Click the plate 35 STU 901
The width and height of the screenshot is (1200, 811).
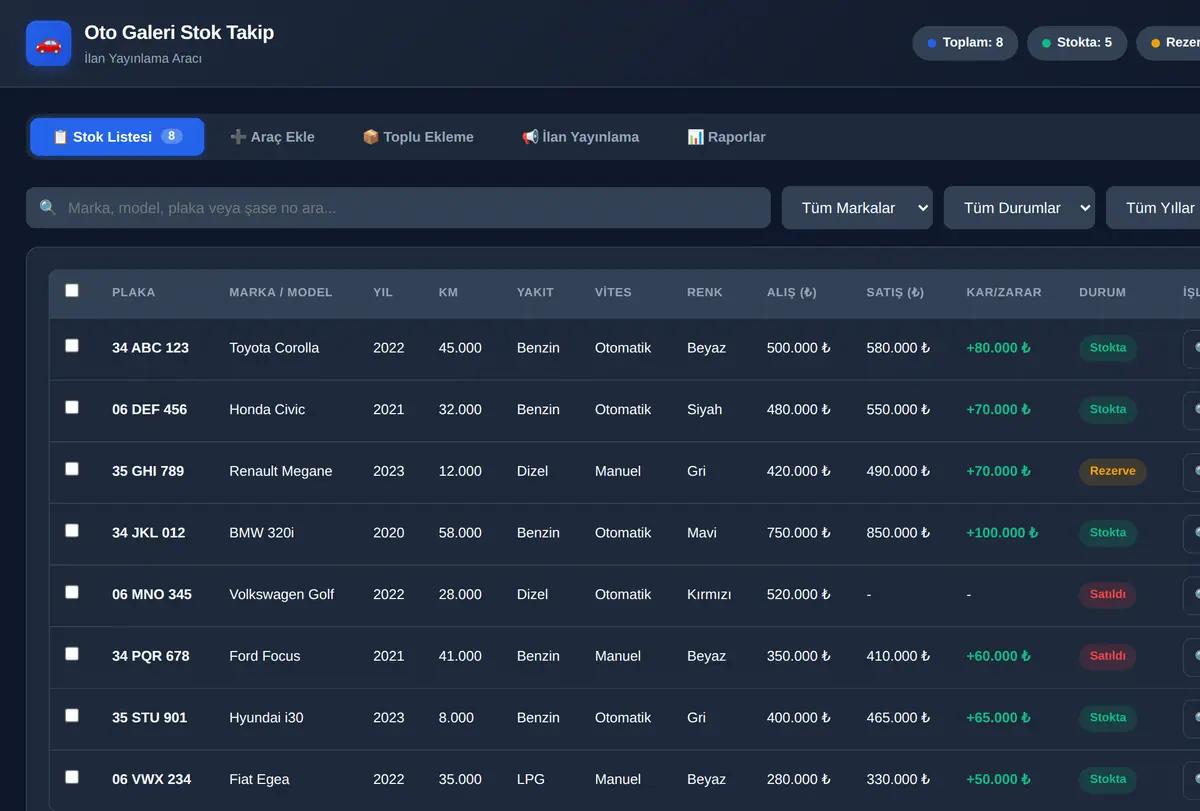point(150,718)
